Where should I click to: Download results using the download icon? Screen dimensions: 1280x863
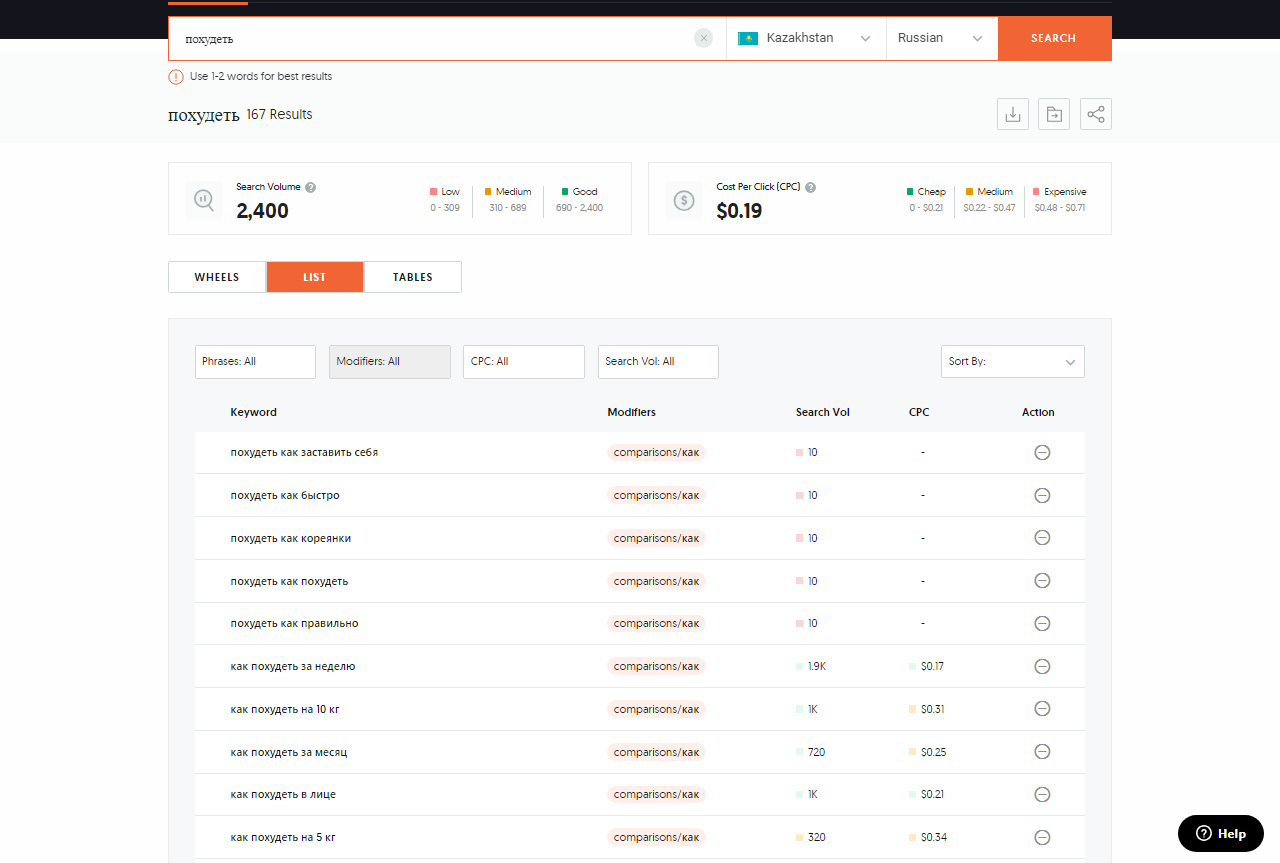[x=1013, y=114]
